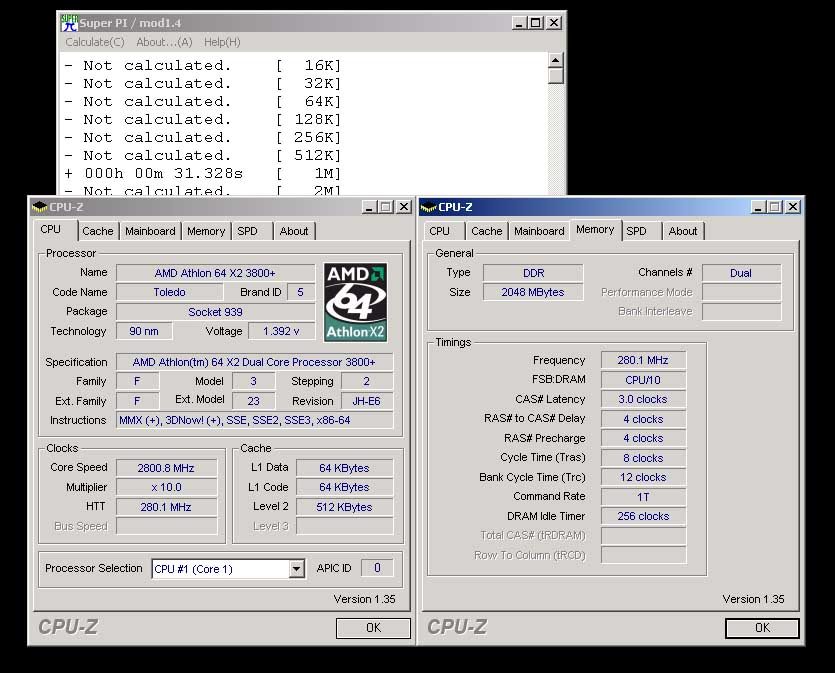Close the left CPU-Z window
Screen dimensions: 835x673
pyautogui.click(x=404, y=207)
